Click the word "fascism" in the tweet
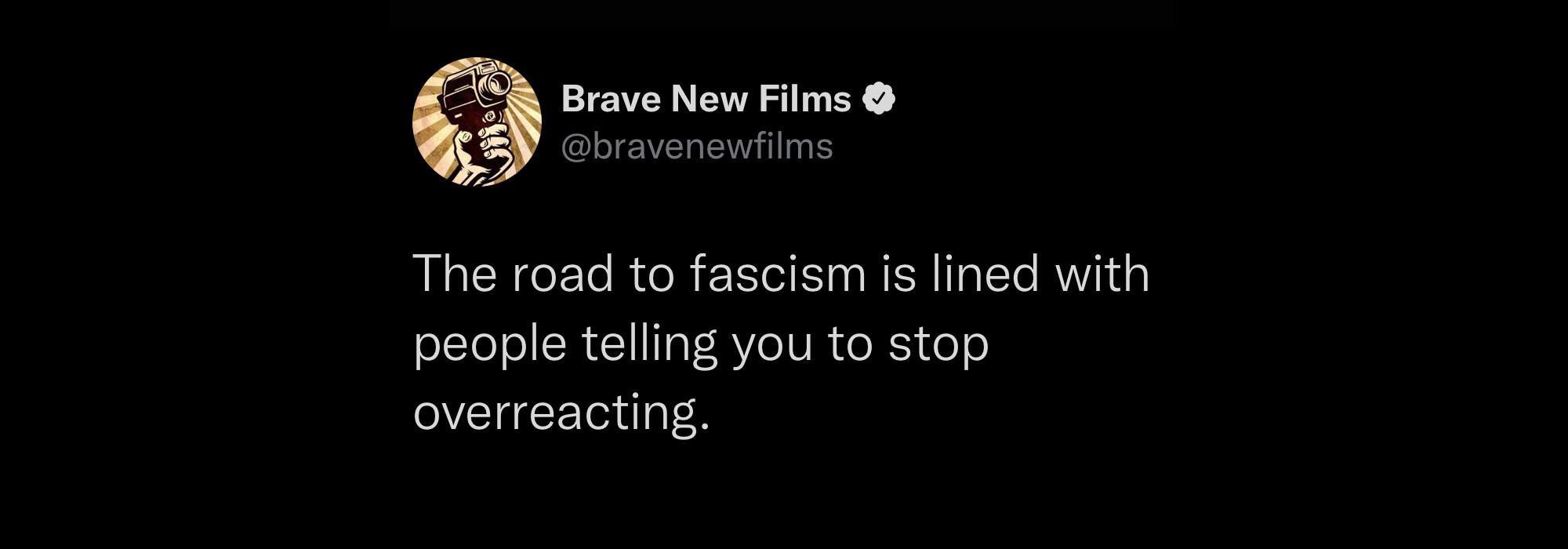The width and height of the screenshot is (1568, 549). point(778,274)
